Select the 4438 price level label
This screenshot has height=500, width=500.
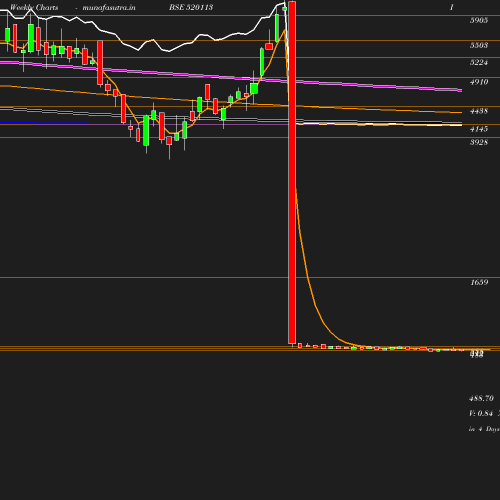(479, 111)
